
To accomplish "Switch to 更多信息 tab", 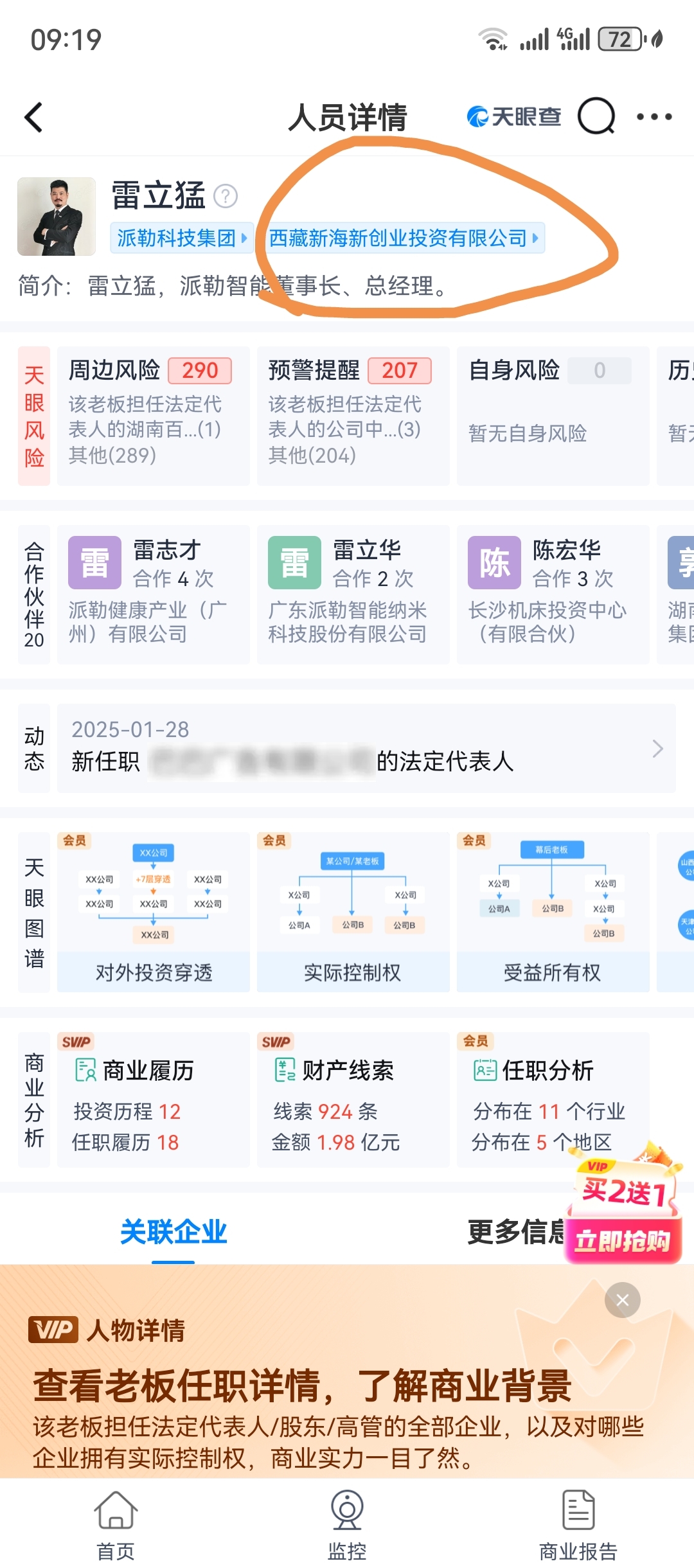I will point(517,1232).
